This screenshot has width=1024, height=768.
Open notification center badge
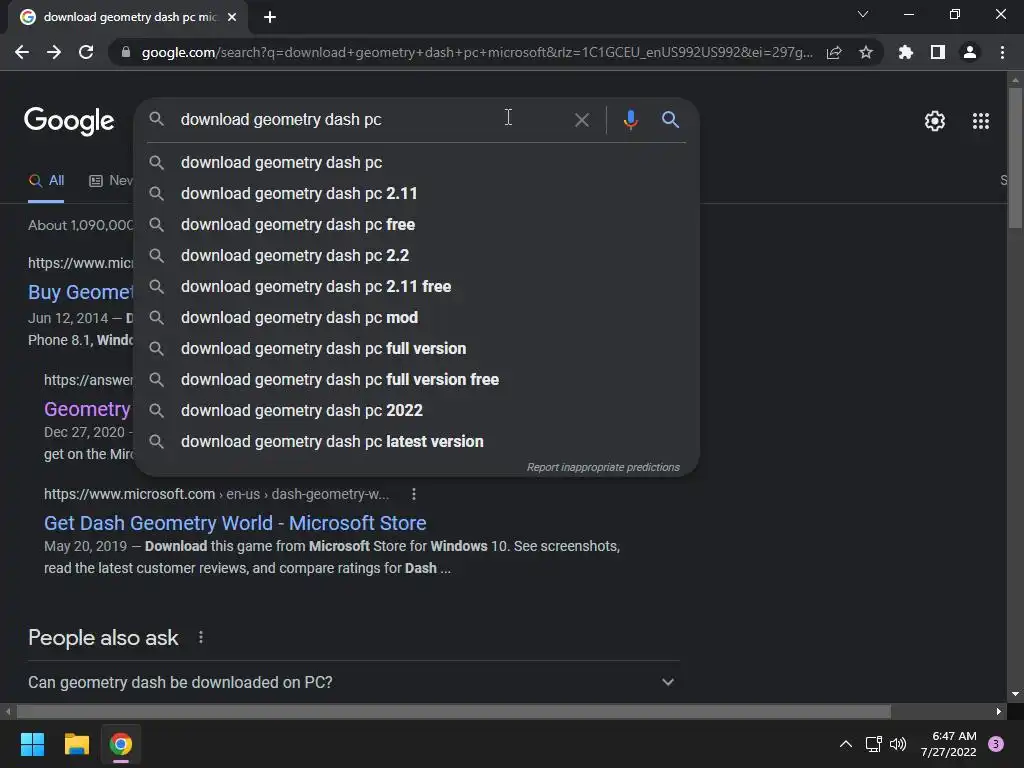[x=996, y=744]
